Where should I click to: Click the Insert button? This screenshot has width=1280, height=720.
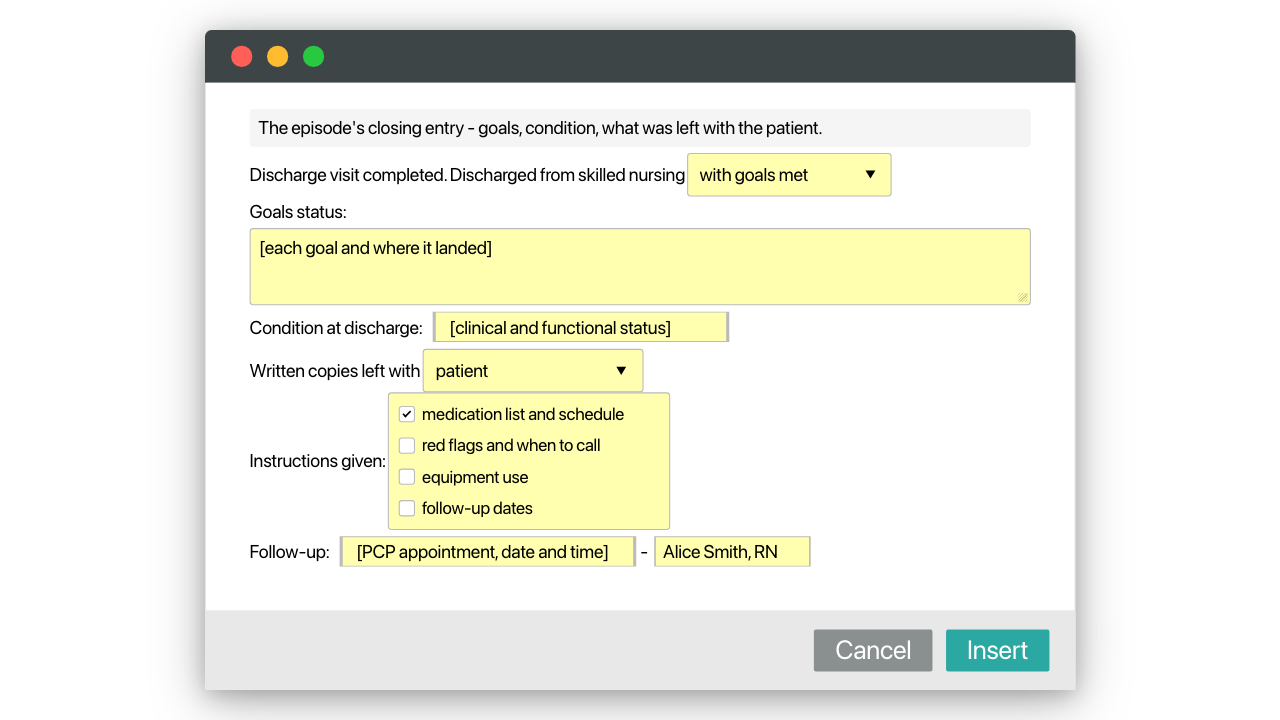[x=997, y=650]
